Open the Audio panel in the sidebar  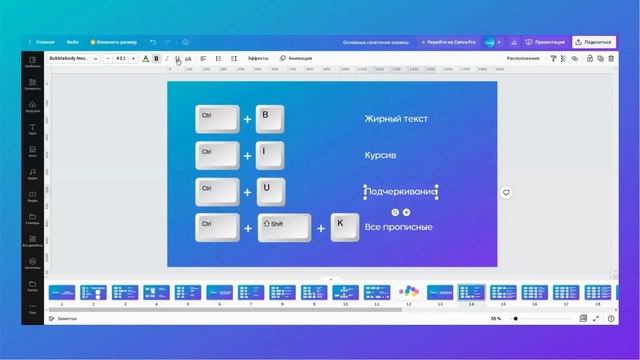[x=33, y=174]
